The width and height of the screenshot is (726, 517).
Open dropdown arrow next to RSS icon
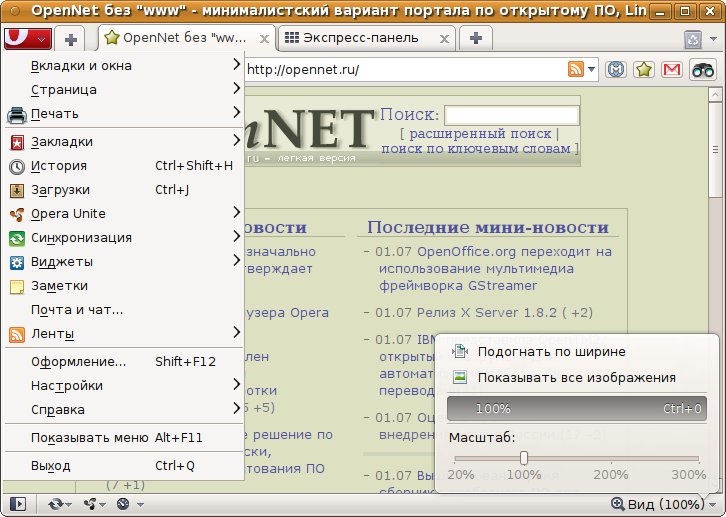(591, 69)
